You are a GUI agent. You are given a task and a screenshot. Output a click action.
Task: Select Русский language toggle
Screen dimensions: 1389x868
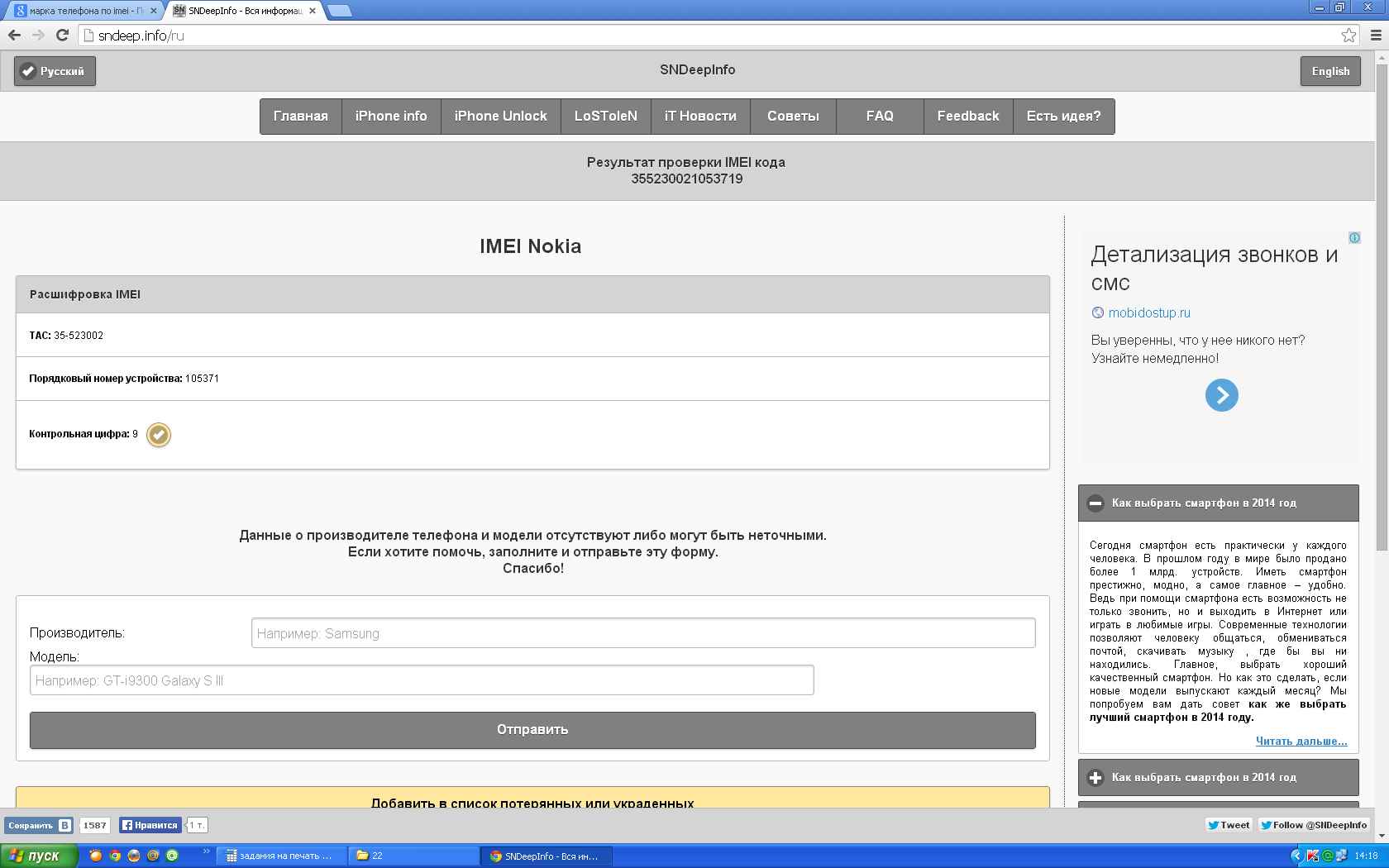tap(55, 71)
